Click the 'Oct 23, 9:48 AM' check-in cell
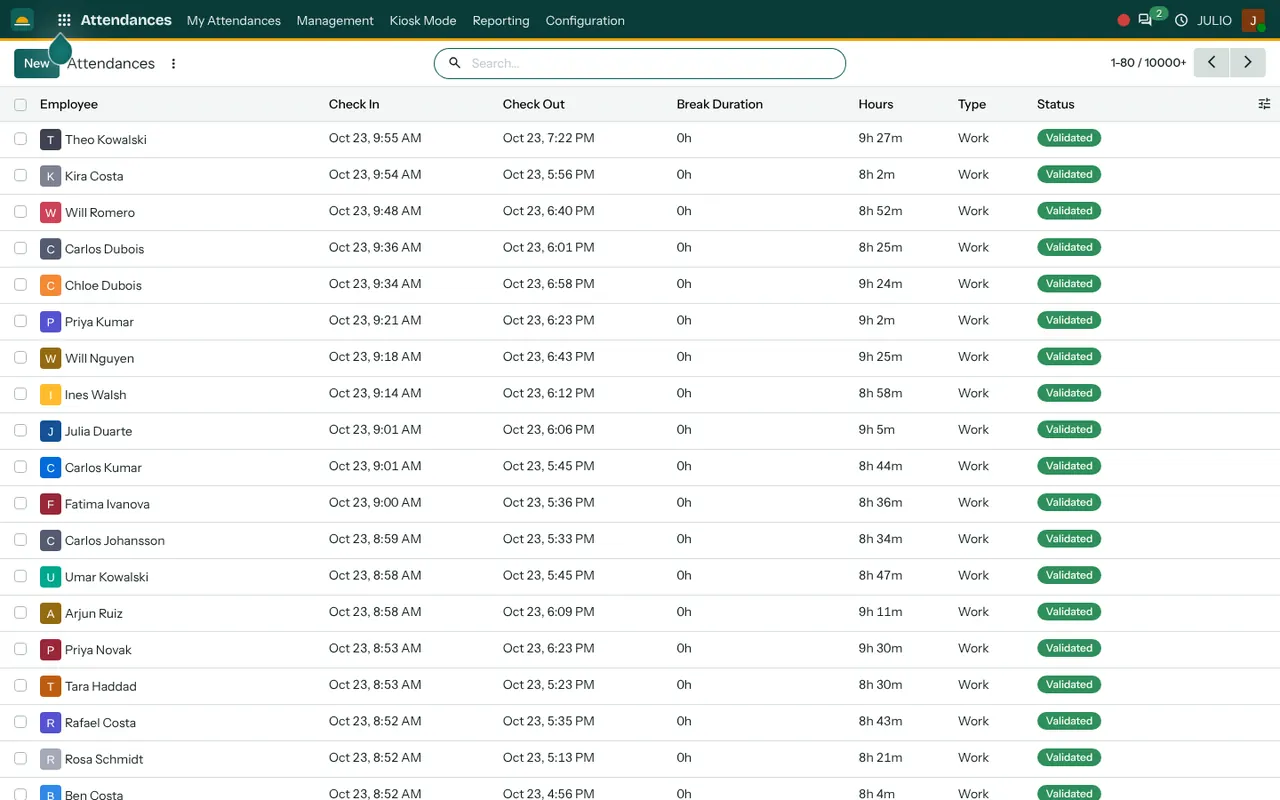Image resolution: width=1280 pixels, height=800 pixels. point(375,211)
